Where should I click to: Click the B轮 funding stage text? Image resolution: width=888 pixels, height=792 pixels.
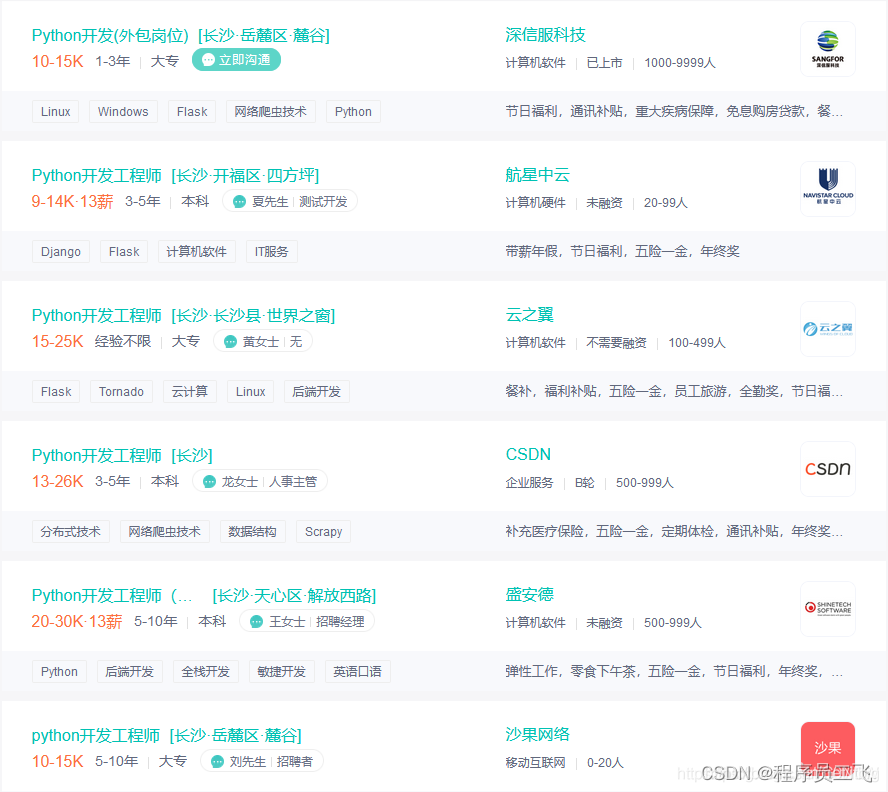(584, 482)
